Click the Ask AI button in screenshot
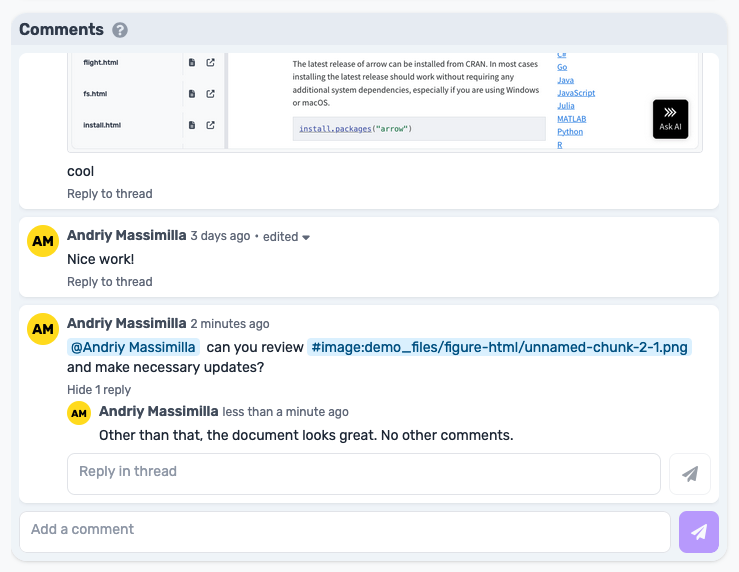Screen dimensions: 739x572 (x=670, y=119)
